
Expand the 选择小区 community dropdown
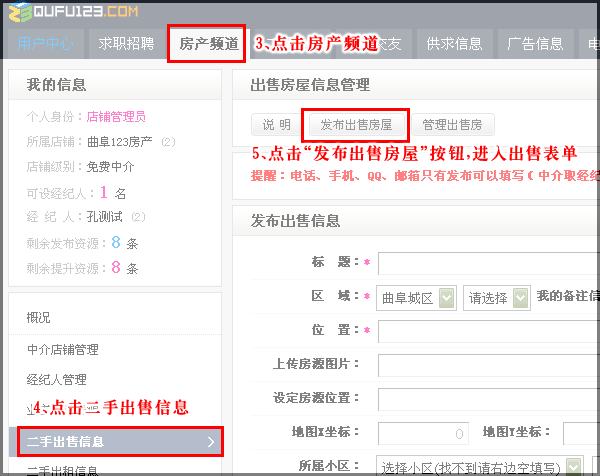pos(470,466)
